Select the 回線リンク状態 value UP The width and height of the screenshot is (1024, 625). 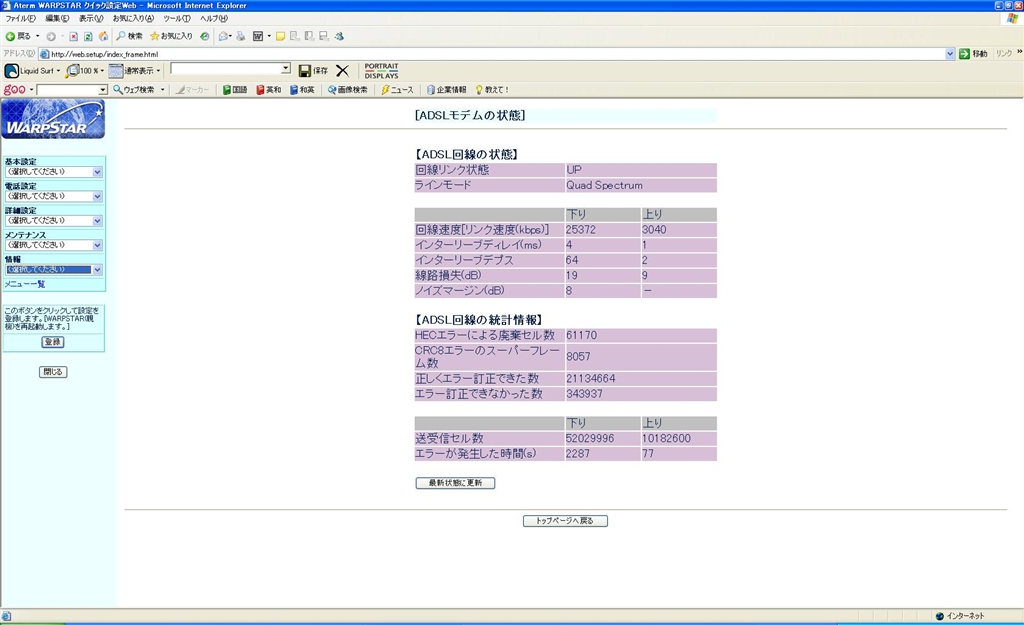tap(573, 170)
